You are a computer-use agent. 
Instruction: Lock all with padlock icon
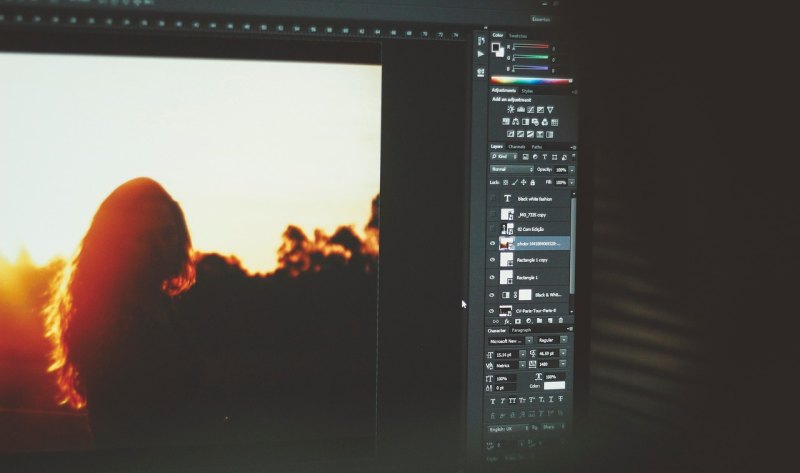pyautogui.click(x=533, y=182)
